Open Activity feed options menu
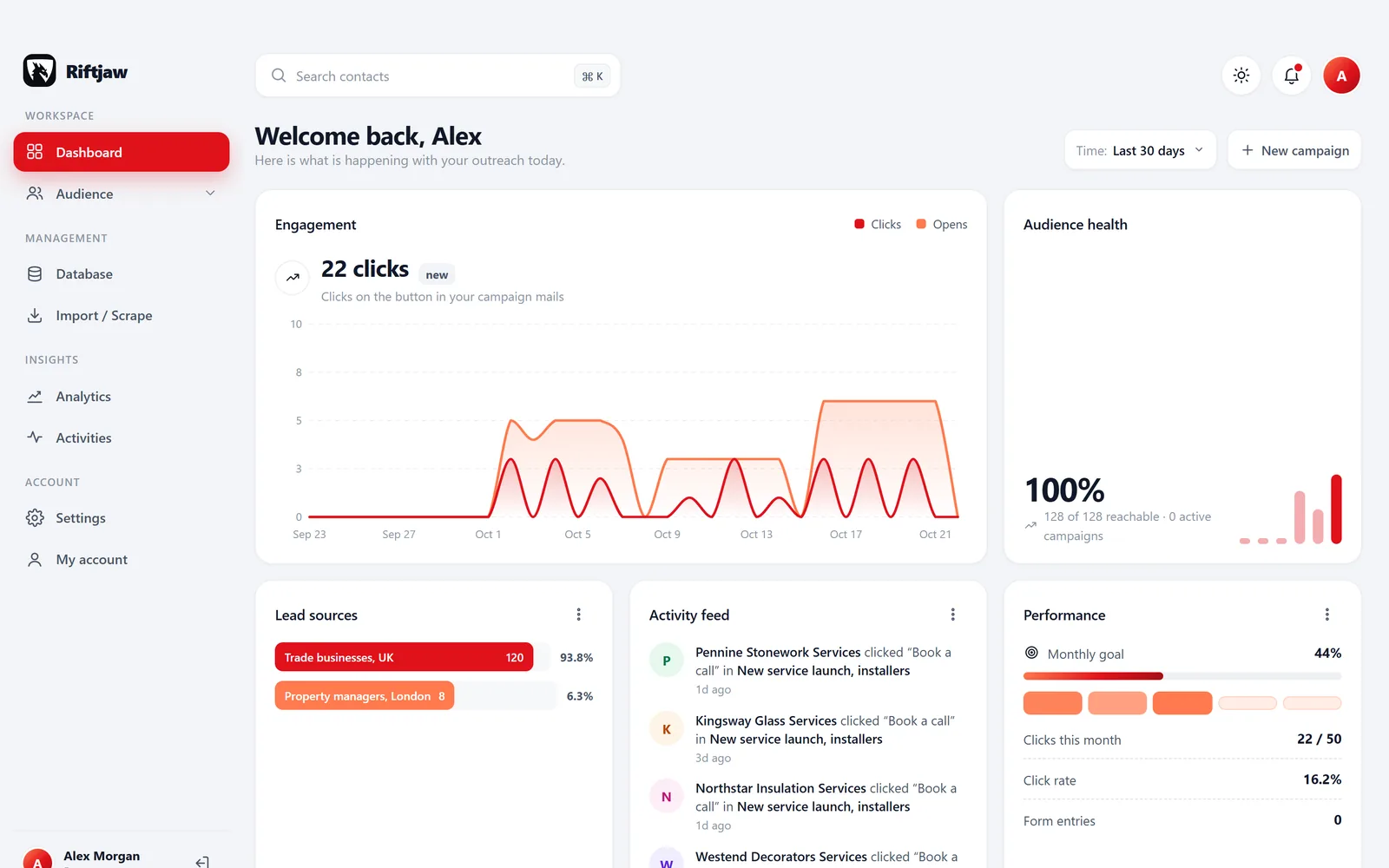Screen dimensions: 1389x868 (x=953, y=615)
